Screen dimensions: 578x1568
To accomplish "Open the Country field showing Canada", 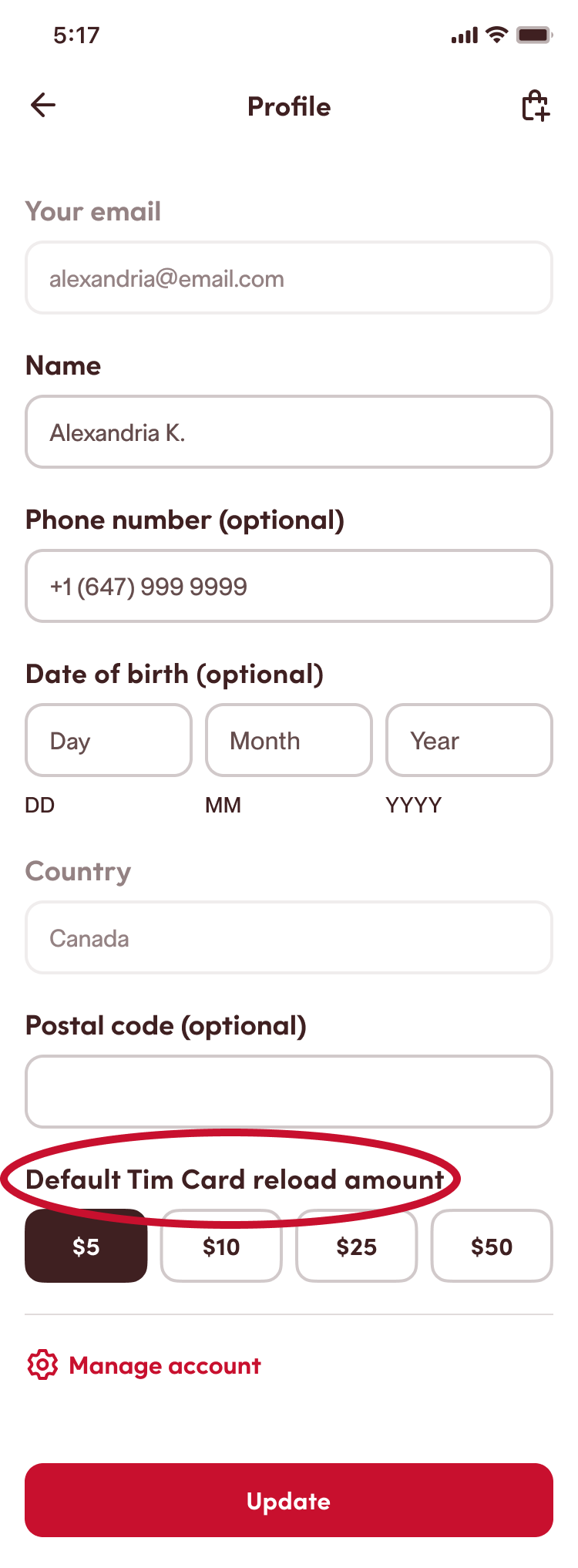I will pos(289,938).
